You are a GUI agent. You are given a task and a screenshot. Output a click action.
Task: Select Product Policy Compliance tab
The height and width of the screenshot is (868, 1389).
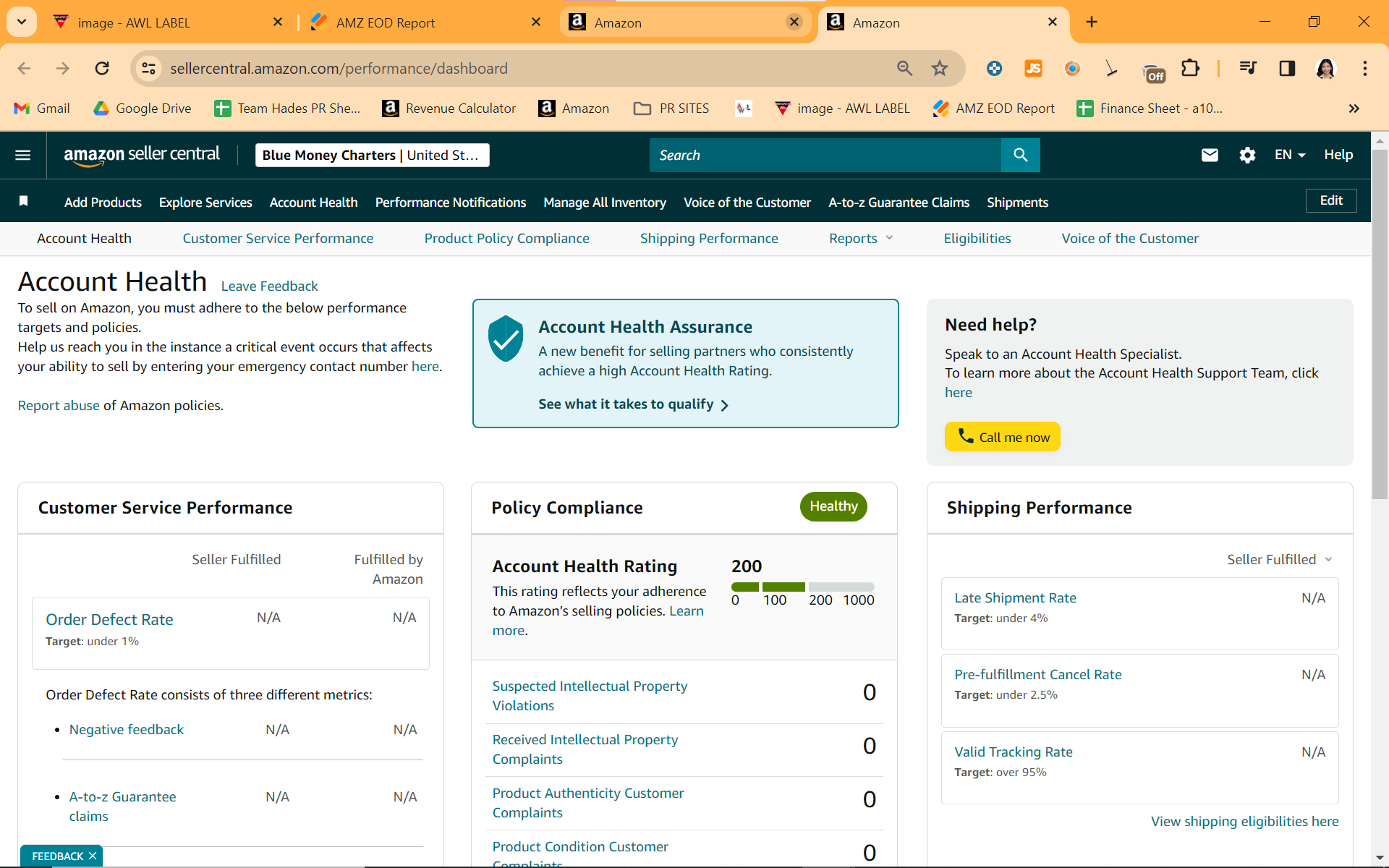coord(506,239)
